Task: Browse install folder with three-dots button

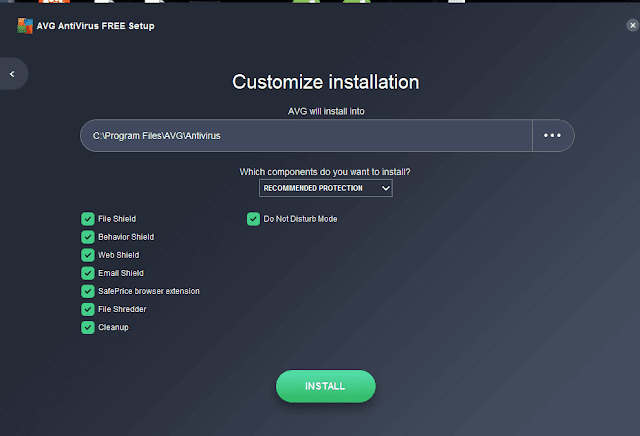Action: (552, 136)
